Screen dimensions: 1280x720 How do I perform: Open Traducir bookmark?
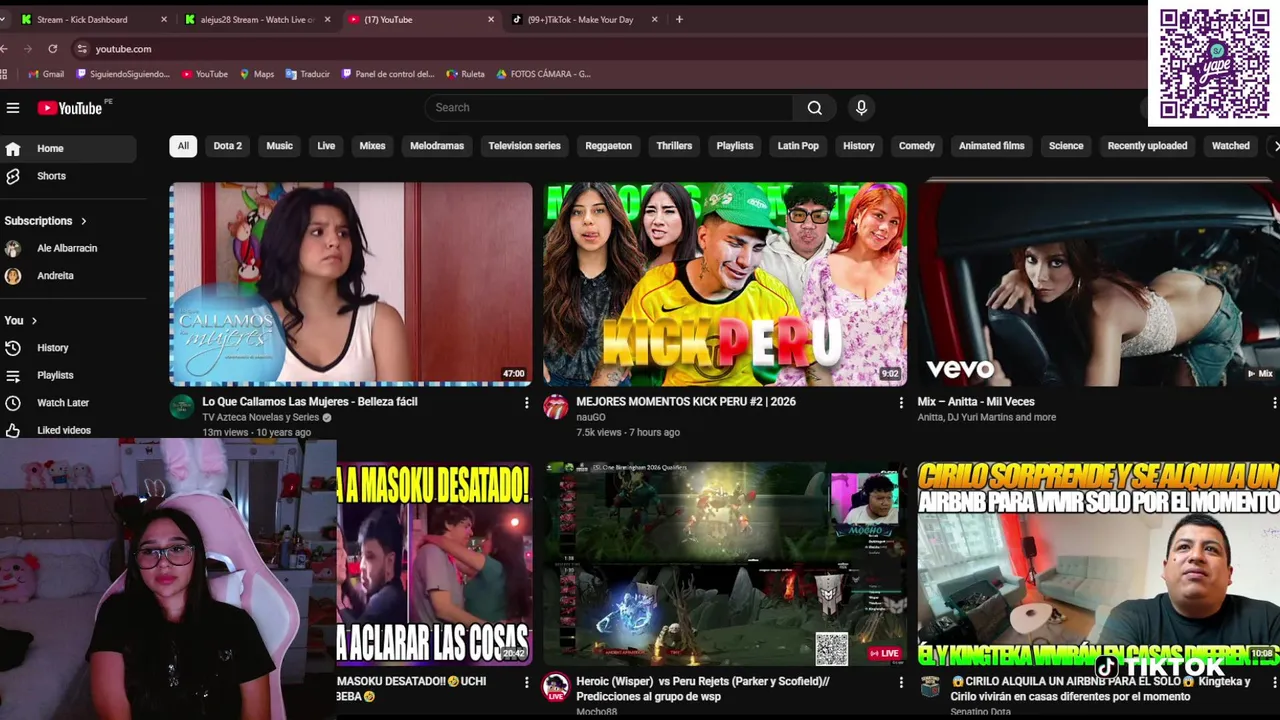(308, 74)
